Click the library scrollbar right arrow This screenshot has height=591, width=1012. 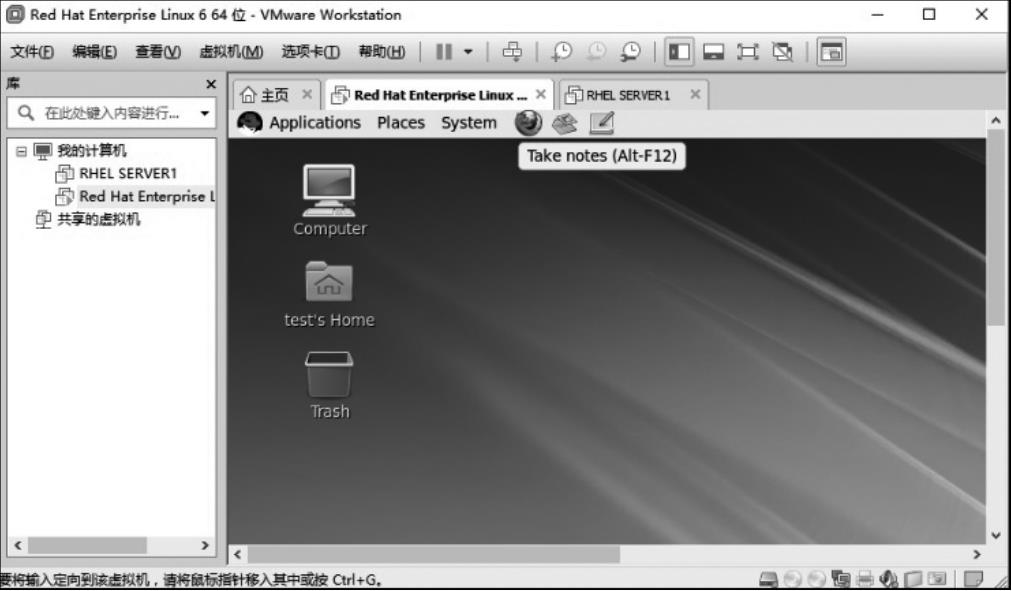[x=205, y=545]
